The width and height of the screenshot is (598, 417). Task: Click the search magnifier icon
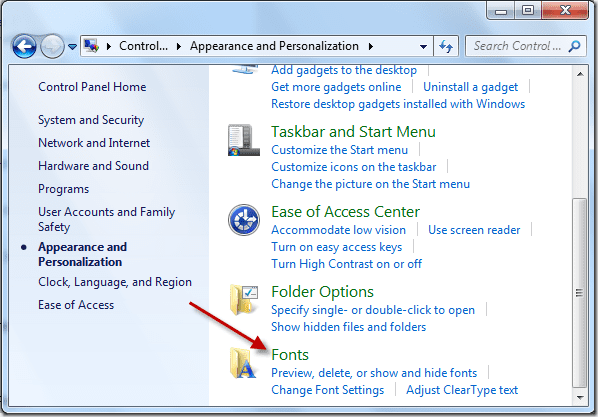tap(574, 47)
